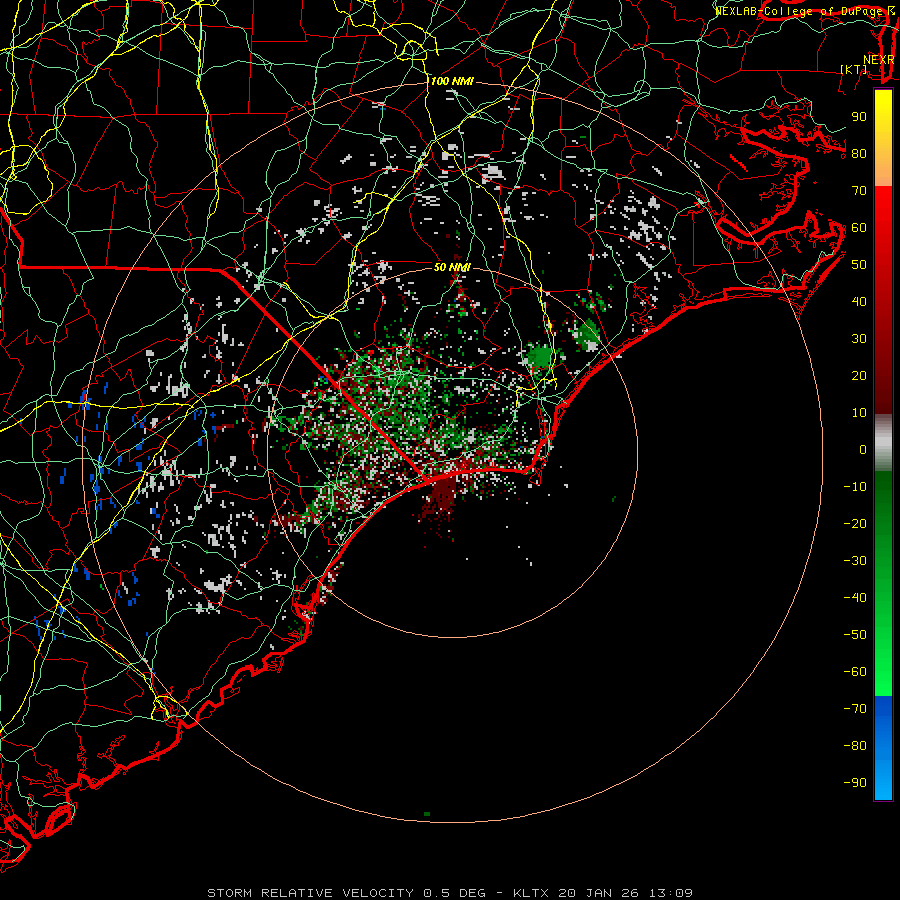Click the 20 JAN 26 date in footer
The width and height of the screenshot is (900, 900).
(599, 893)
